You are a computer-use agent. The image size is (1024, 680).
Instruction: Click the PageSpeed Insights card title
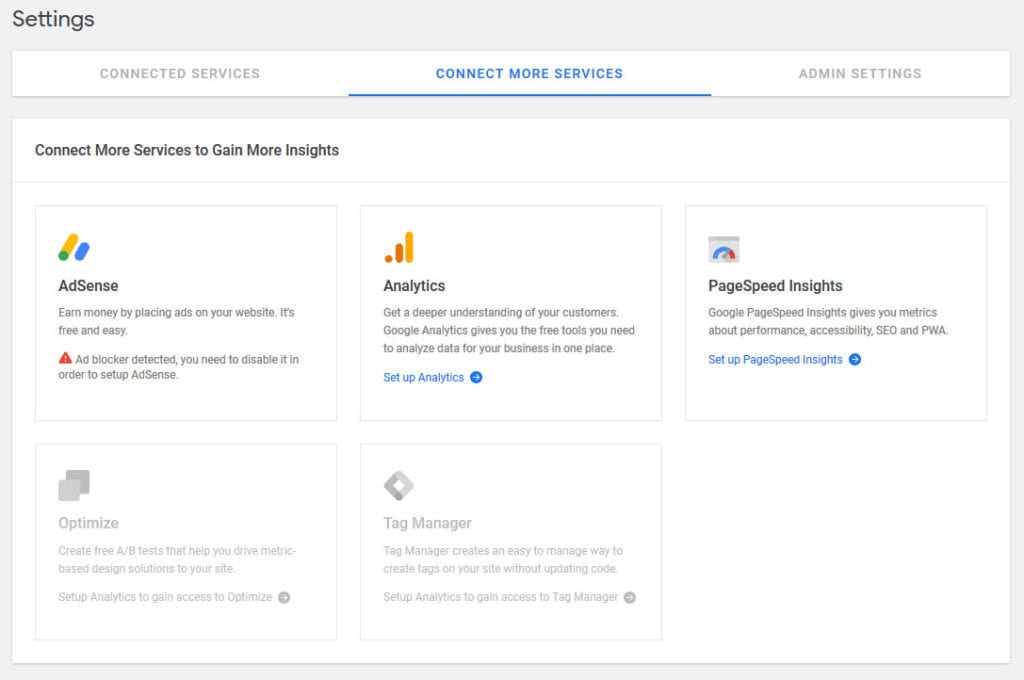tap(775, 285)
